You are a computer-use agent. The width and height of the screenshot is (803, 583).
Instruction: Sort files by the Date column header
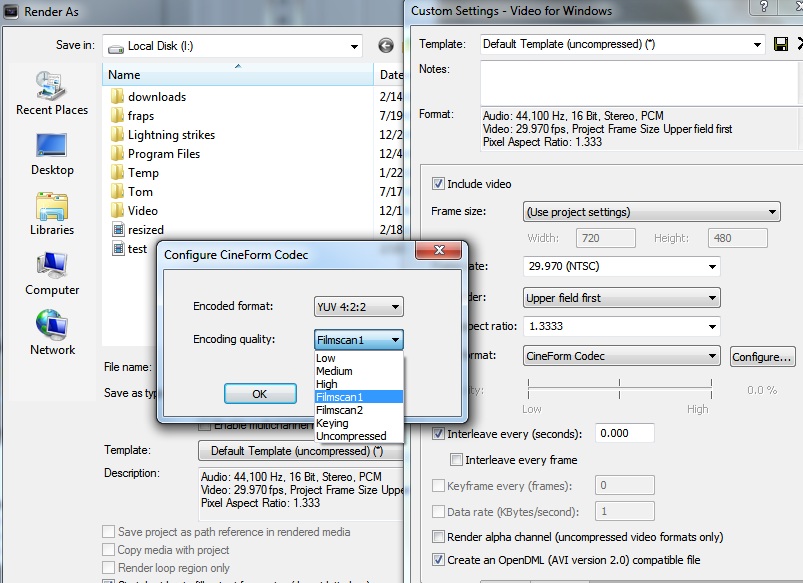390,75
